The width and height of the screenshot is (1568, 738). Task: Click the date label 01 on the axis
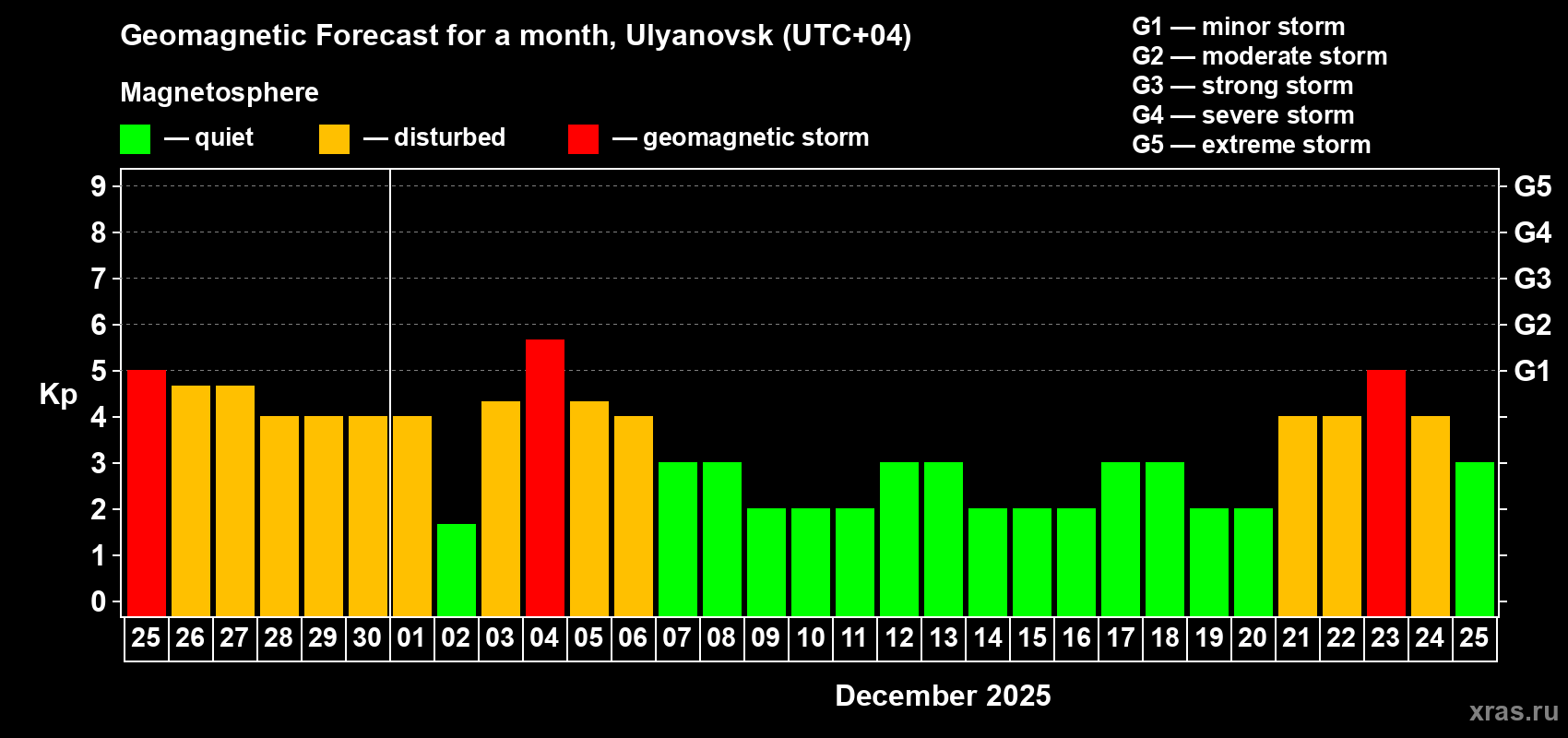[411, 638]
